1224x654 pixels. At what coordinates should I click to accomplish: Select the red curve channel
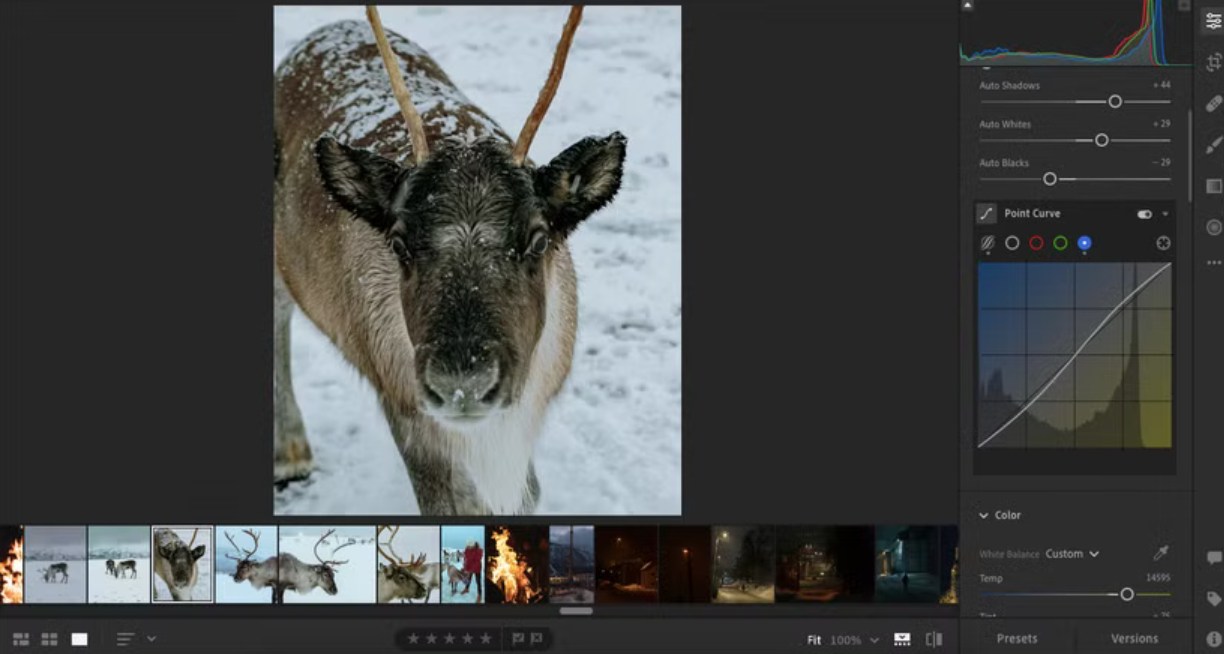coord(1036,243)
